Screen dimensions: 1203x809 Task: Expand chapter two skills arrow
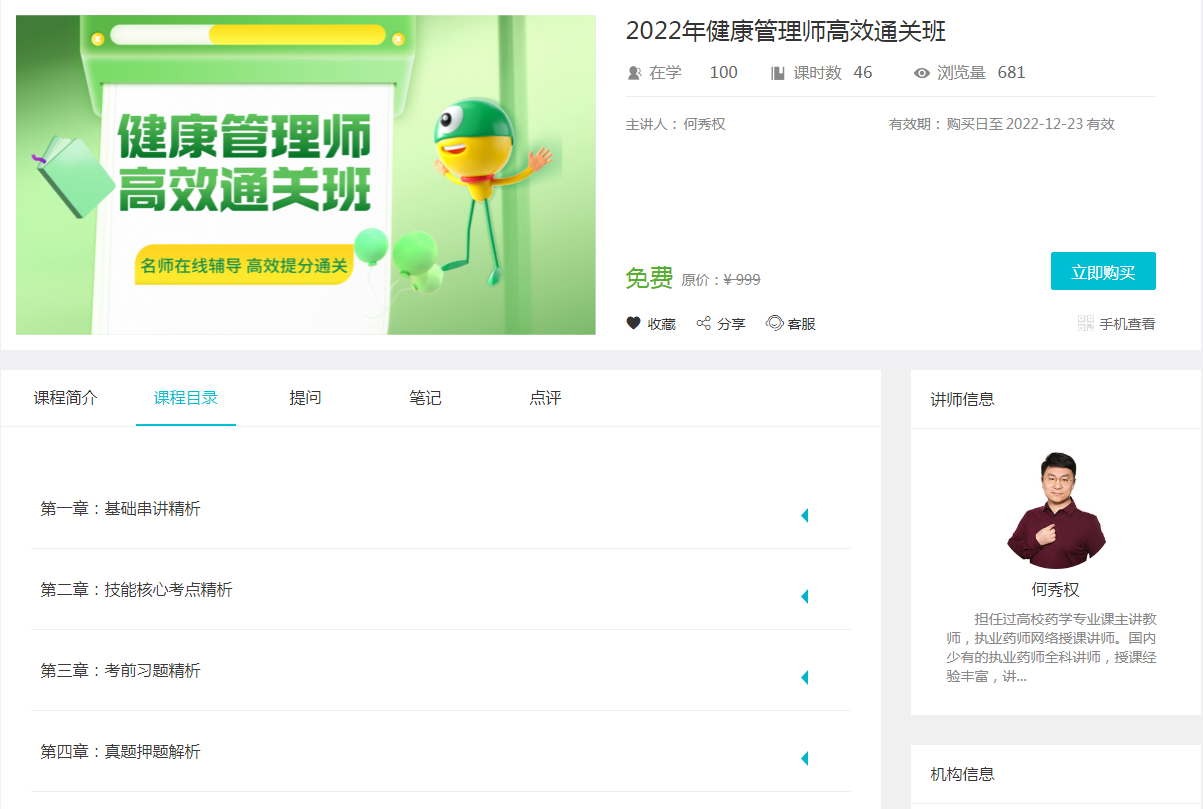(804, 597)
